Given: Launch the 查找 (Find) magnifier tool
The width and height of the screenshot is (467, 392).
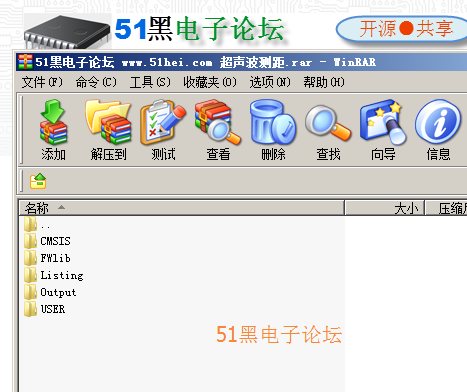Looking at the screenshot, I should 328,130.
